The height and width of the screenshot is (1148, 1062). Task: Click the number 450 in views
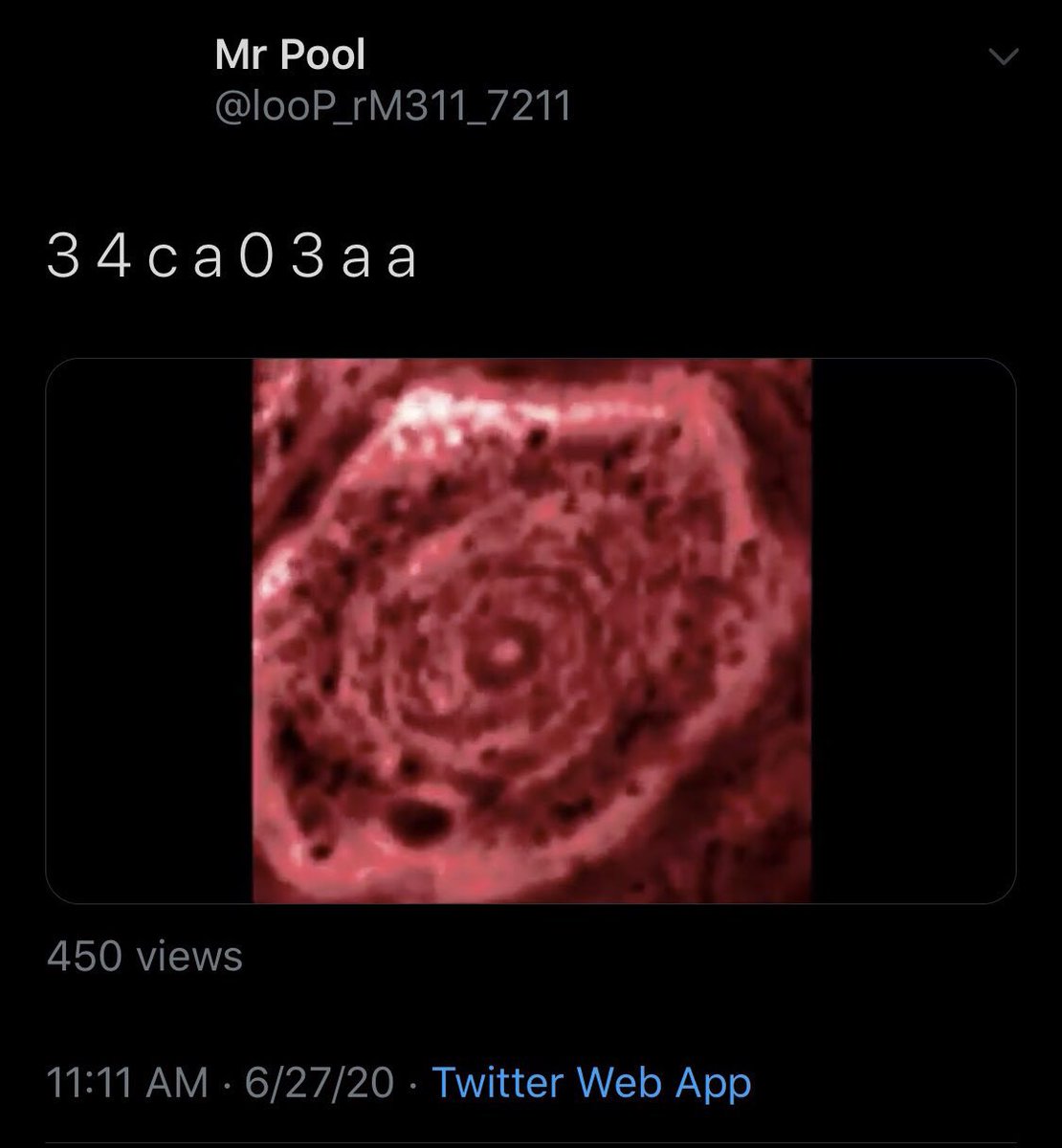85,956
